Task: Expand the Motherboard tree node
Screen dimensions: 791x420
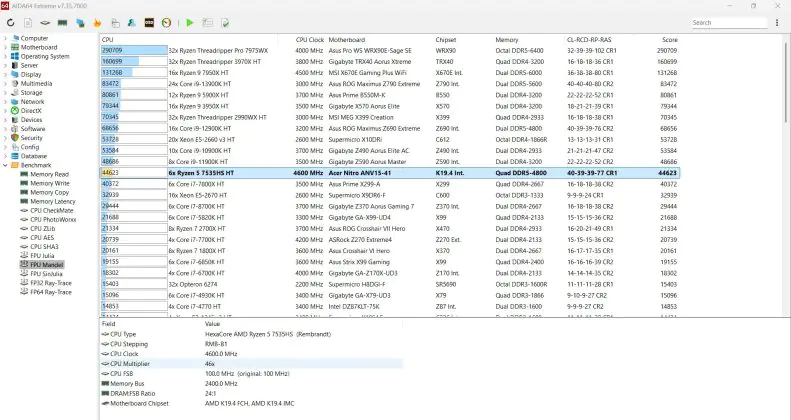Action: 6,47
